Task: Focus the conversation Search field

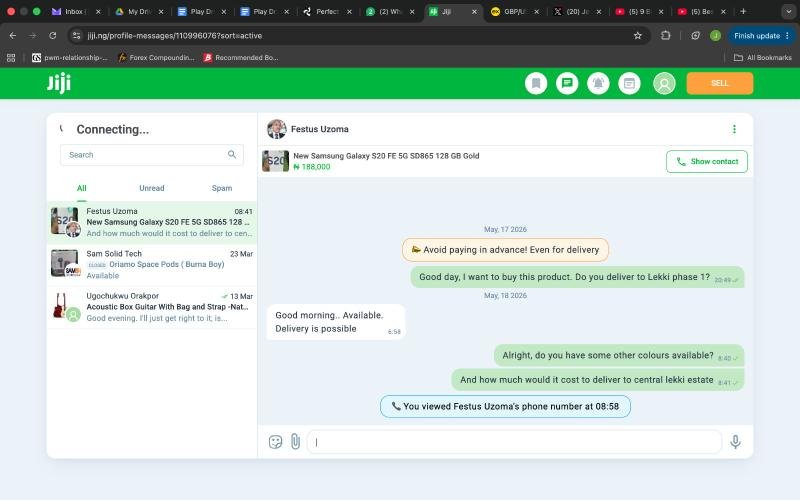Action: tap(152, 155)
